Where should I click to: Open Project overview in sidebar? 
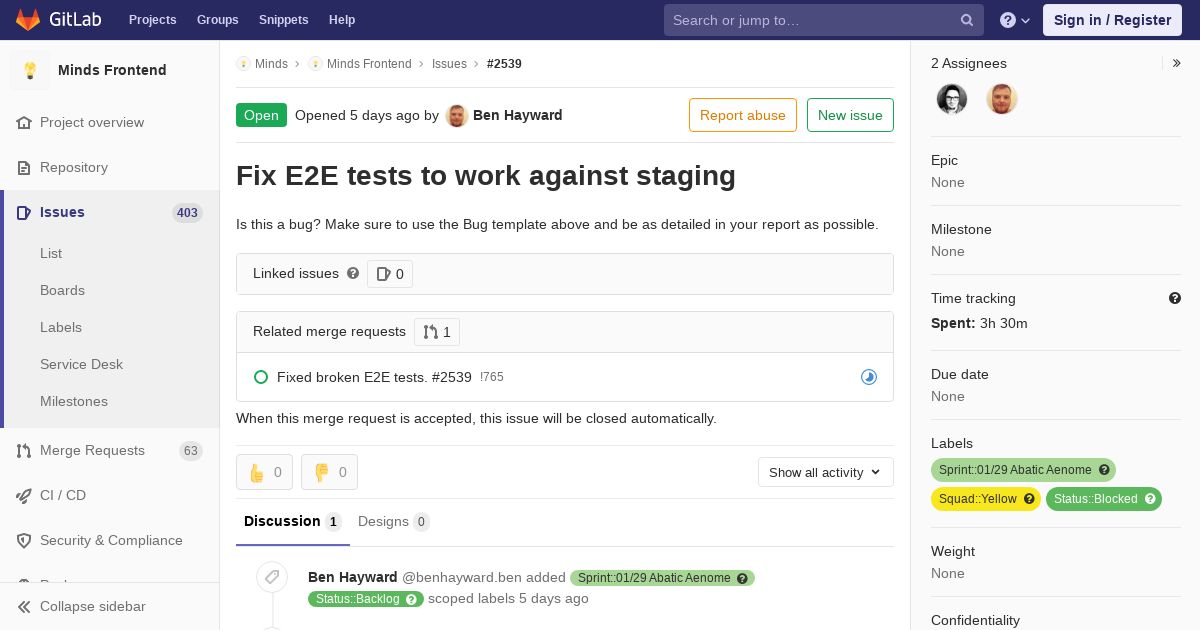click(x=92, y=122)
